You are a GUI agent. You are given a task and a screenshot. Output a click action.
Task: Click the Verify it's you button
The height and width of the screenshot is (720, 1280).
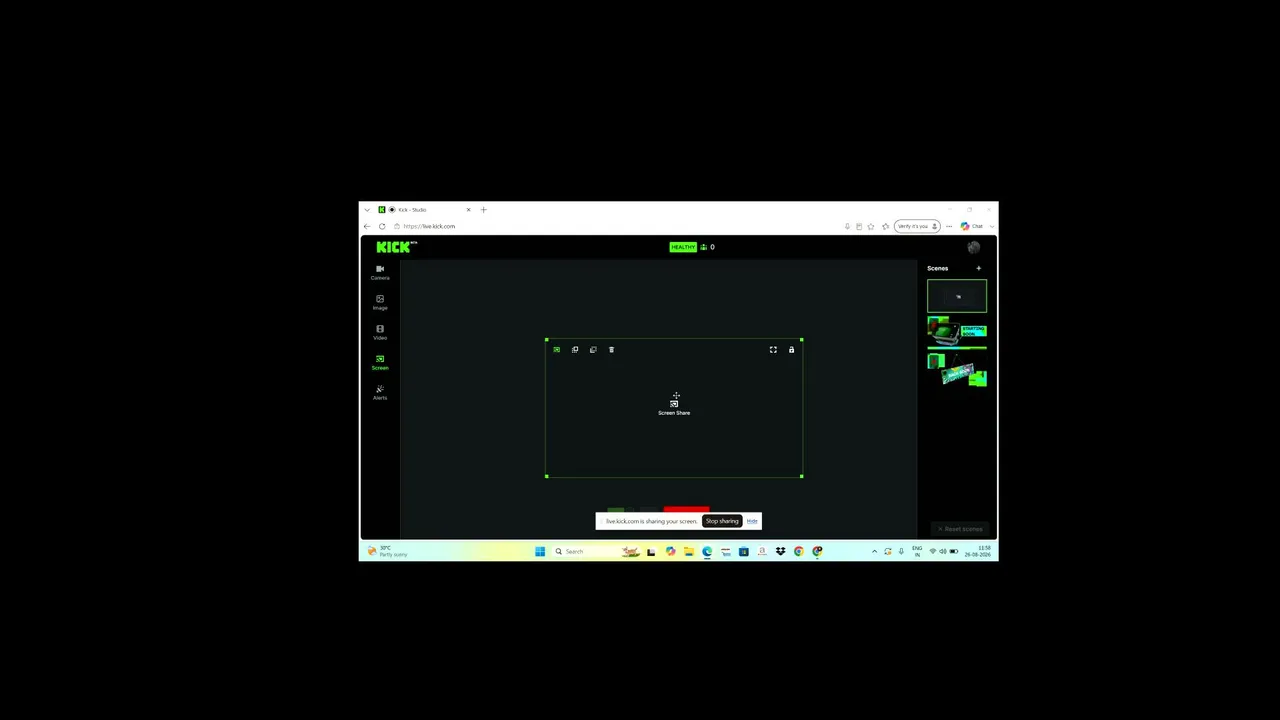[917, 226]
